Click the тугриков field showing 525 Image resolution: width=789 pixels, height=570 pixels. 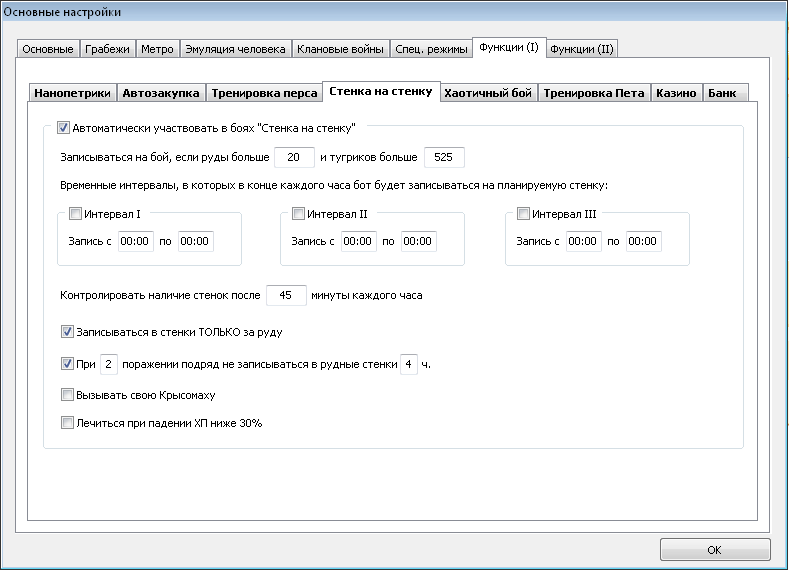444,157
